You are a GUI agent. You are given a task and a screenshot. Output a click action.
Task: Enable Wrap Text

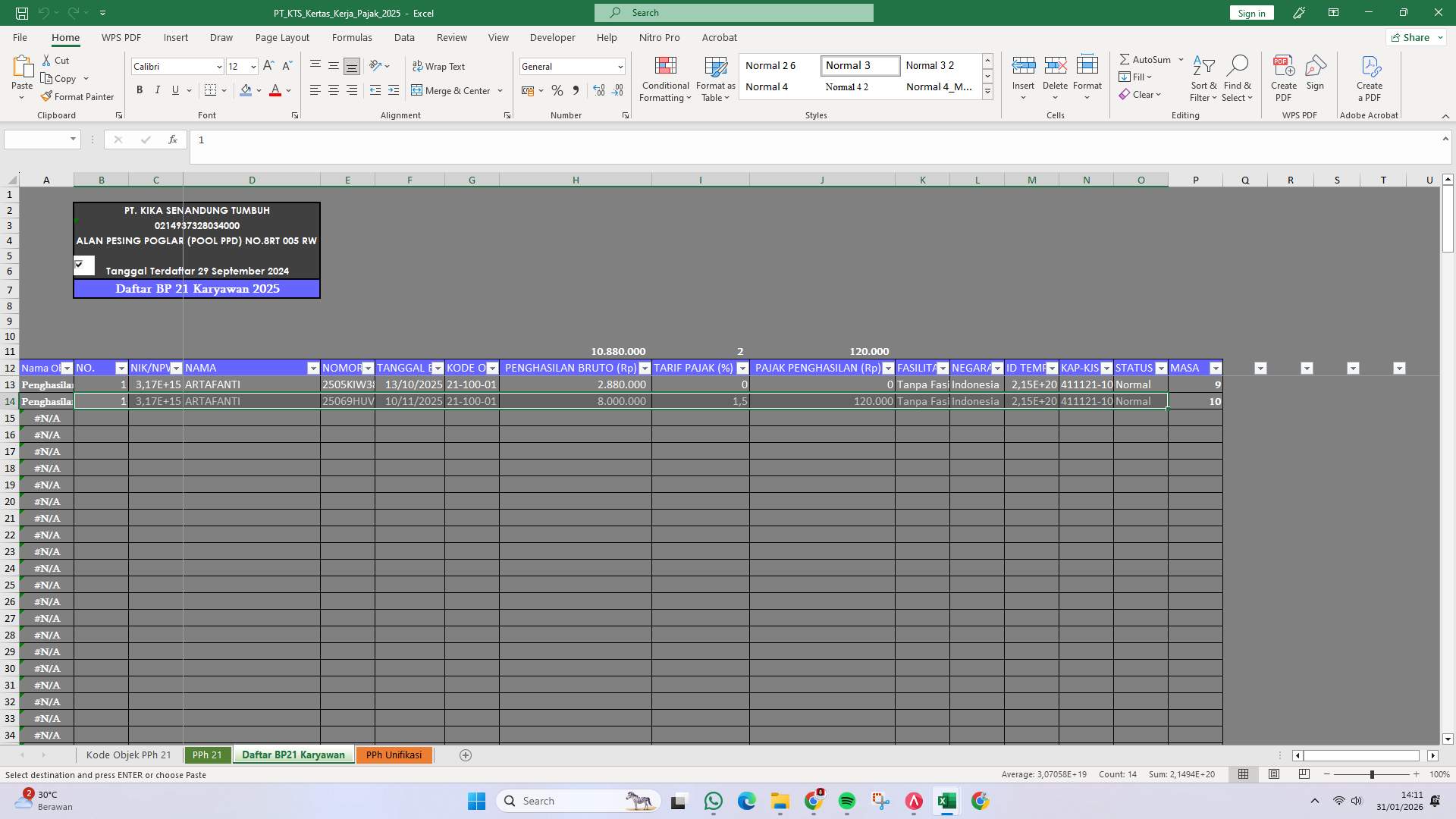(x=440, y=66)
